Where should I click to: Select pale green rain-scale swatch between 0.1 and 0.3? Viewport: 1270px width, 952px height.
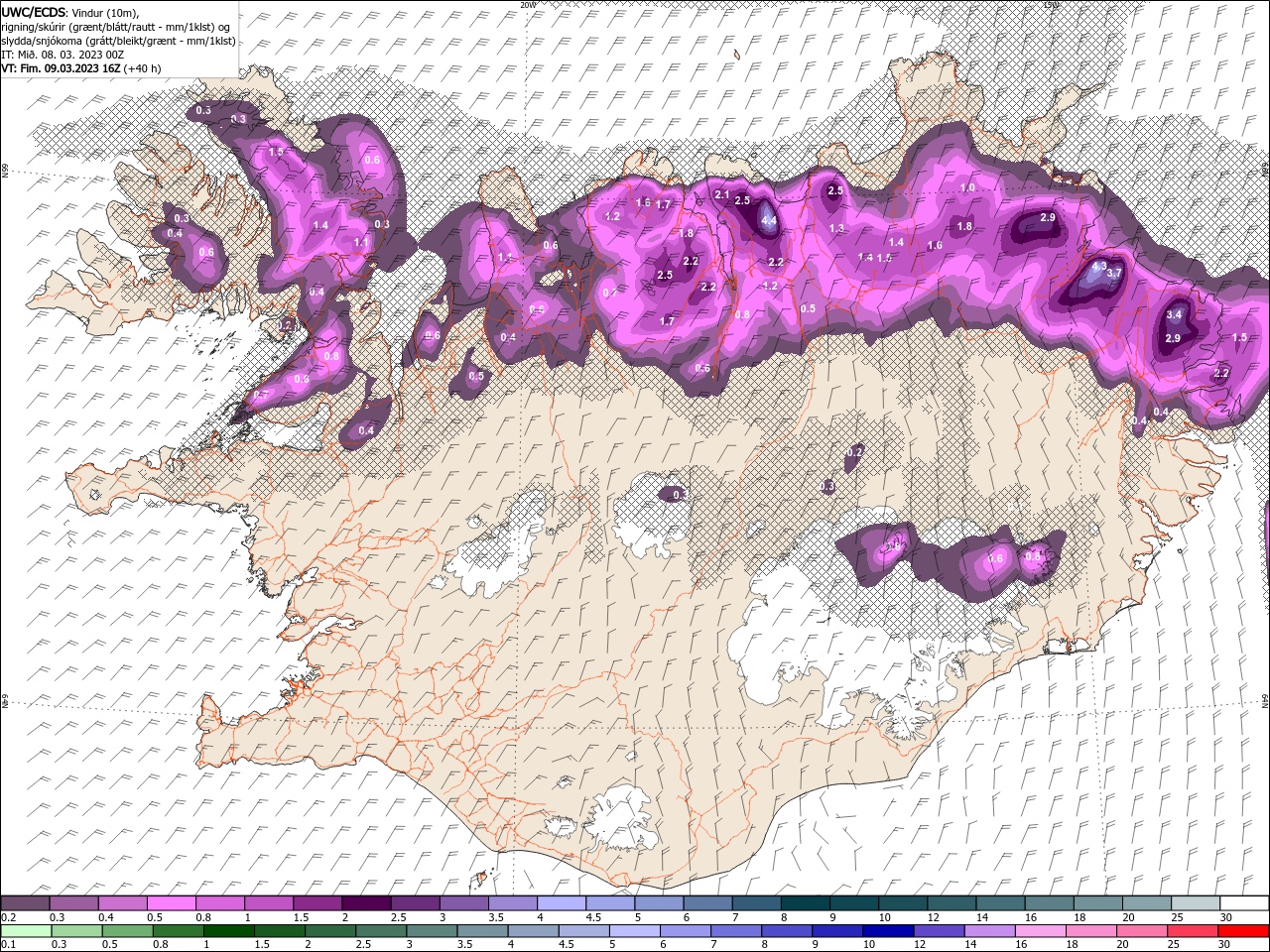coord(25,931)
